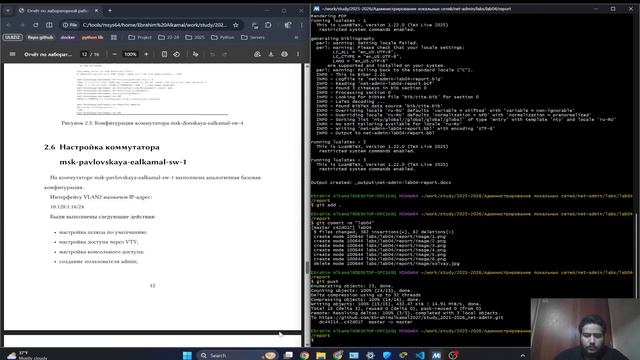Open the tab search dropdown arrow
Viewport: 640px width, 360px height.
click(8, 11)
